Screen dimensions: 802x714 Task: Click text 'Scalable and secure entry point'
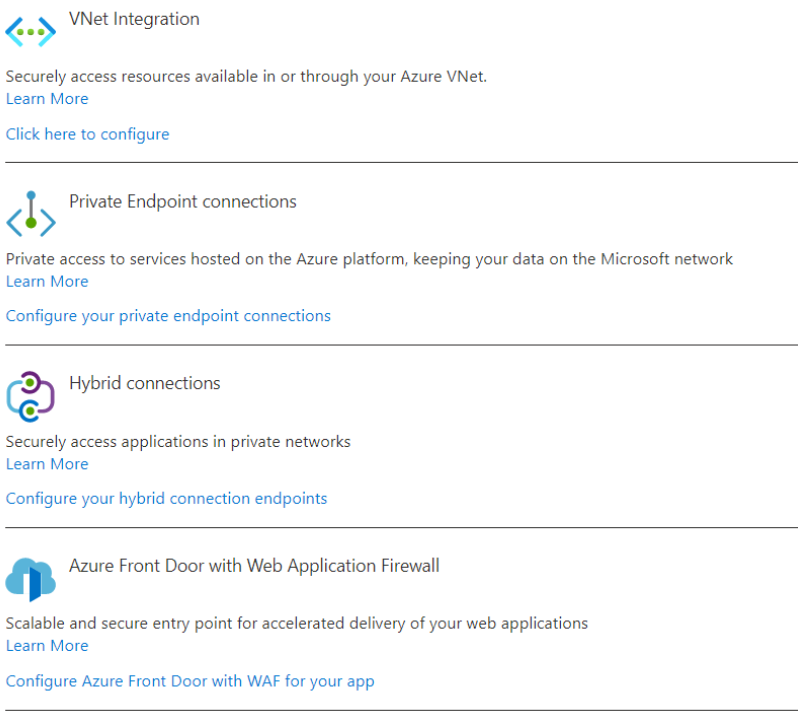pos(120,623)
